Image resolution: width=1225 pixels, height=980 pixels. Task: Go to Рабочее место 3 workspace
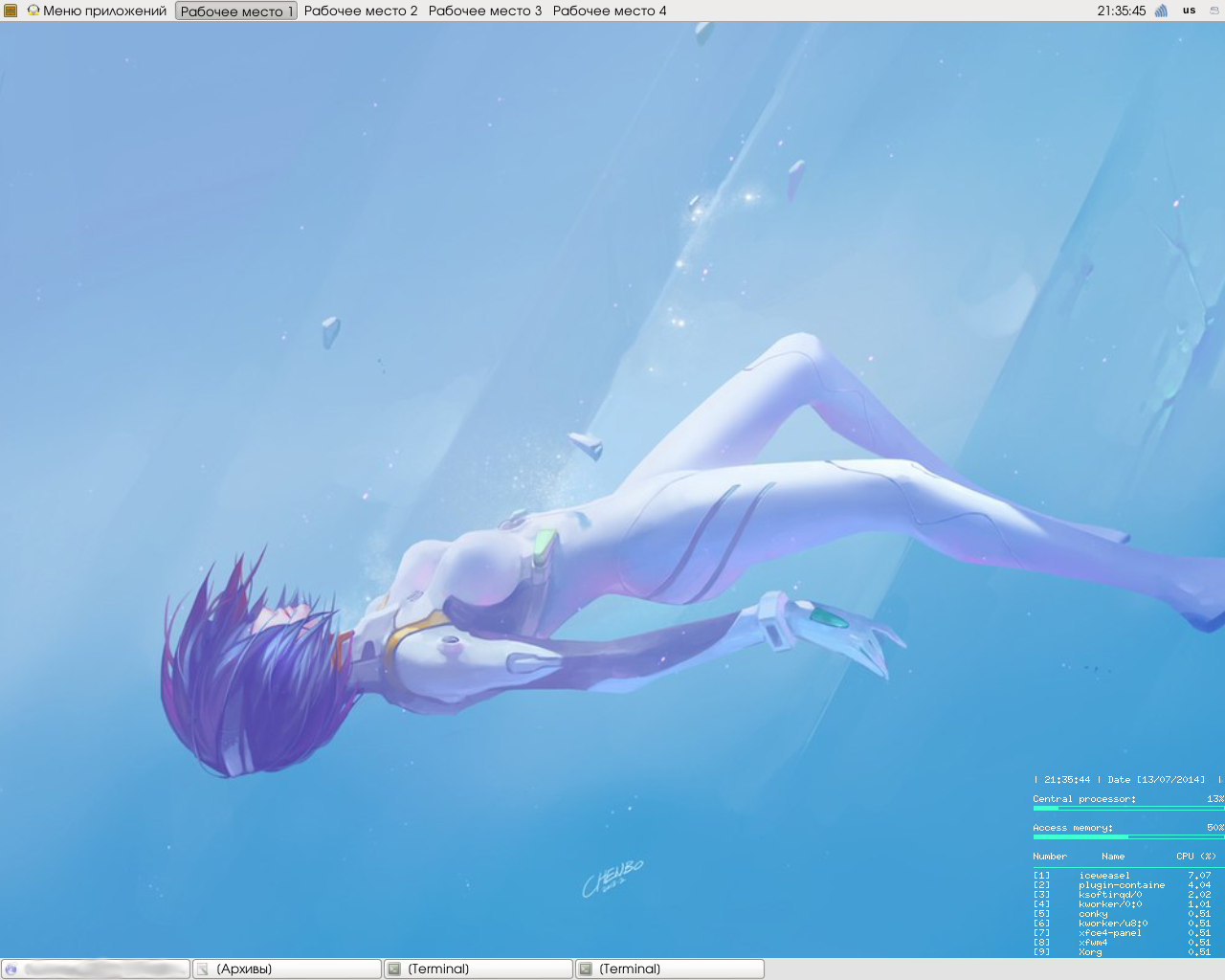pyautogui.click(x=485, y=11)
